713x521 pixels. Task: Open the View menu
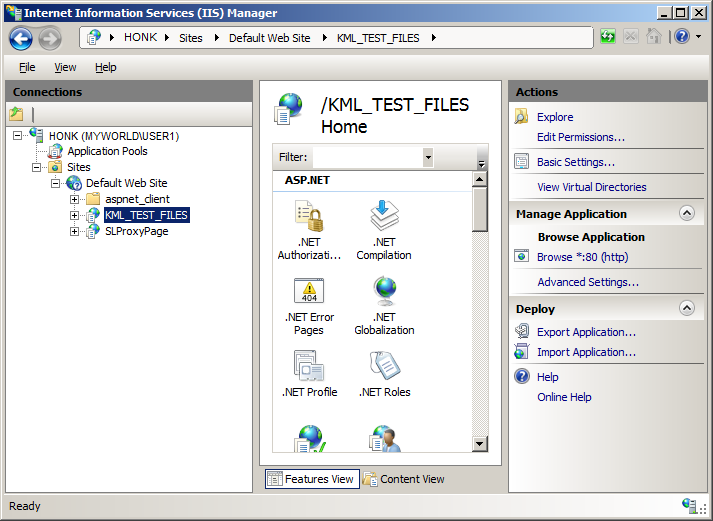[65, 67]
